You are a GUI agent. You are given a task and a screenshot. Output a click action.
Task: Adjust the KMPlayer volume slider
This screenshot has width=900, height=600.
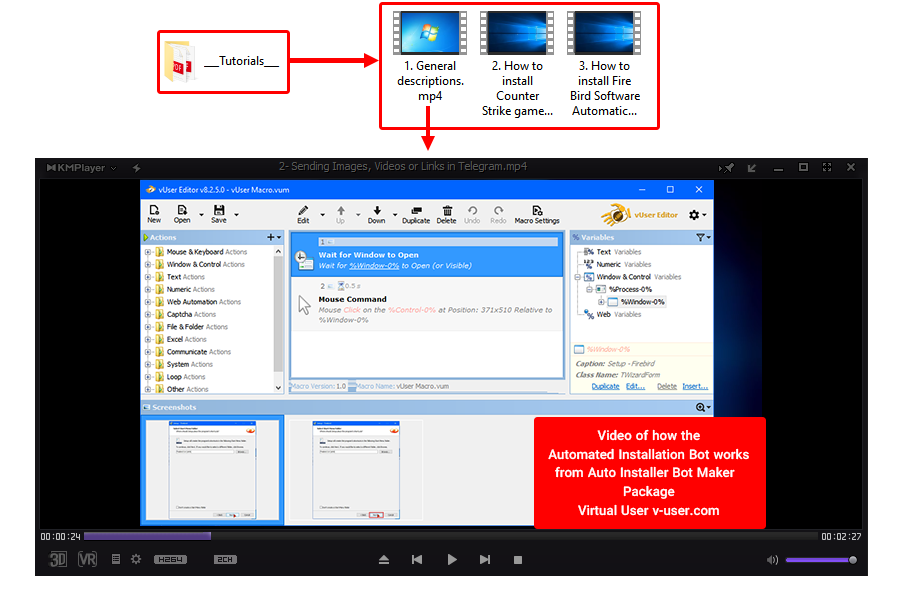pyautogui.click(x=821, y=560)
